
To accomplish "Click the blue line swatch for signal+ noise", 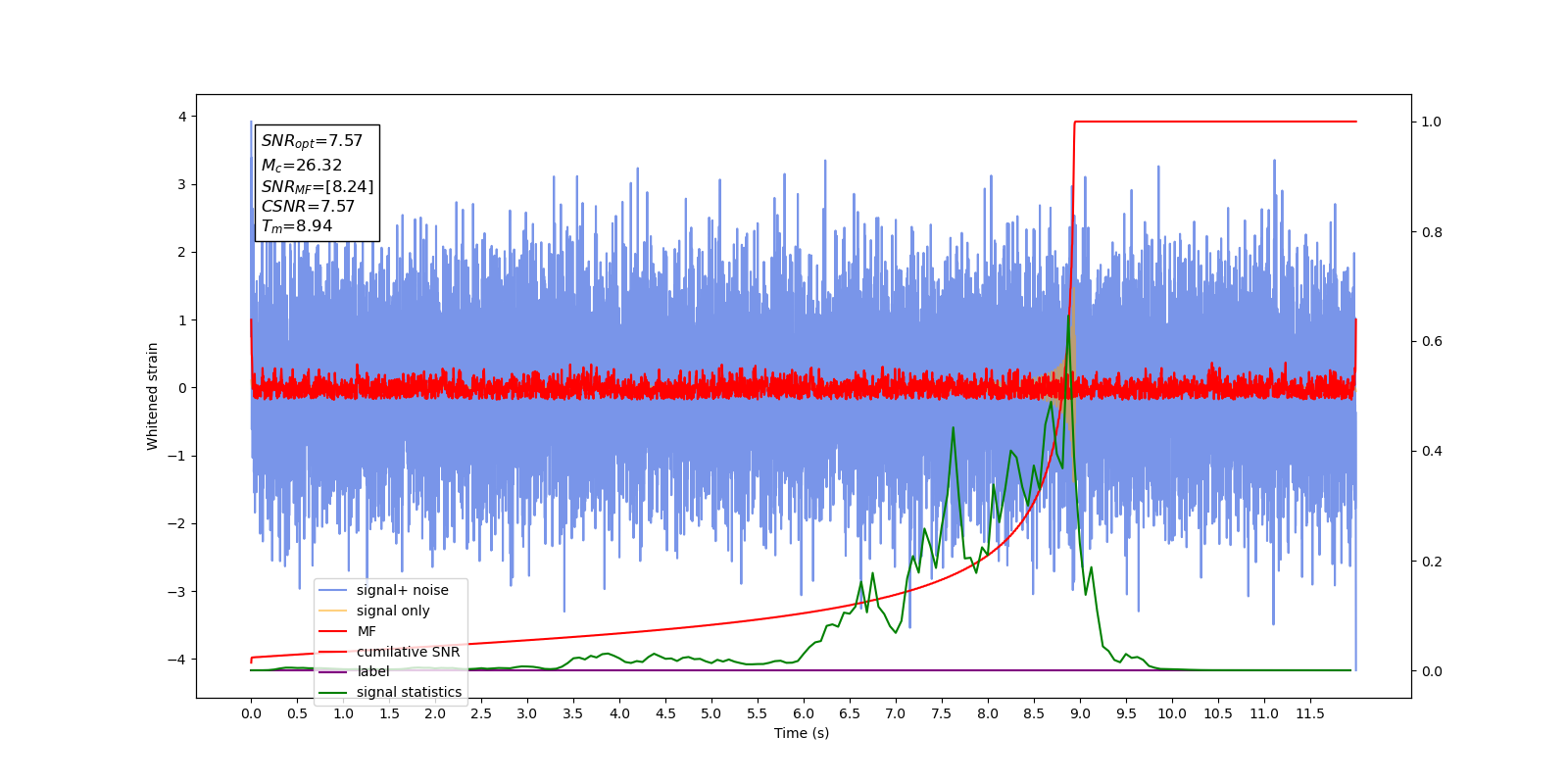I will coord(333,590).
